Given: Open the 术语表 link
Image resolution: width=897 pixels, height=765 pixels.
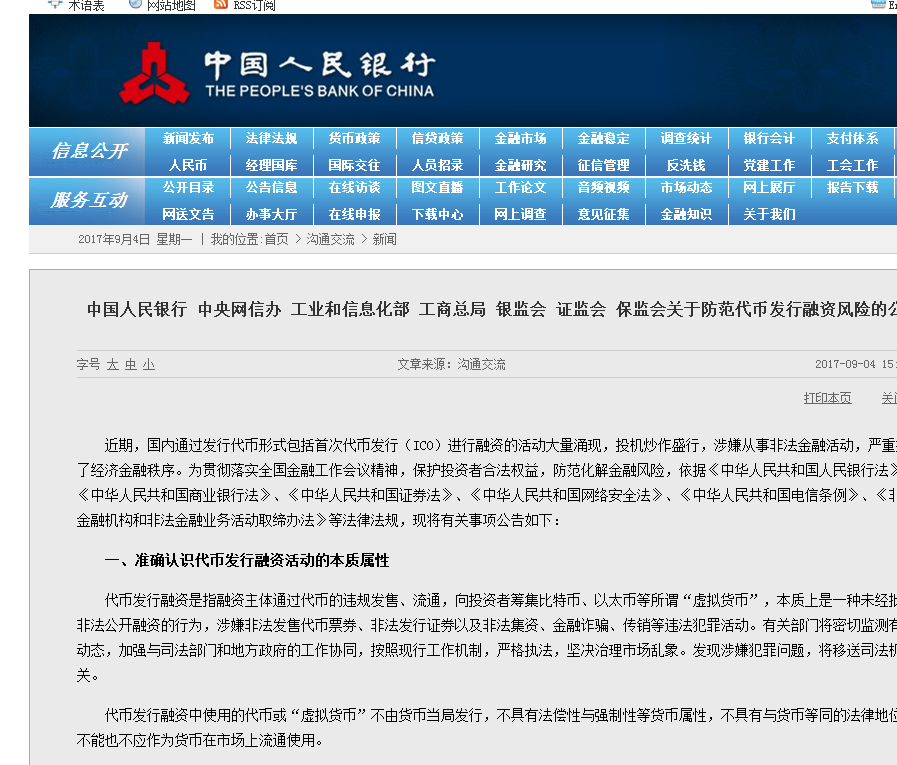Looking at the screenshot, I should pos(86,6).
